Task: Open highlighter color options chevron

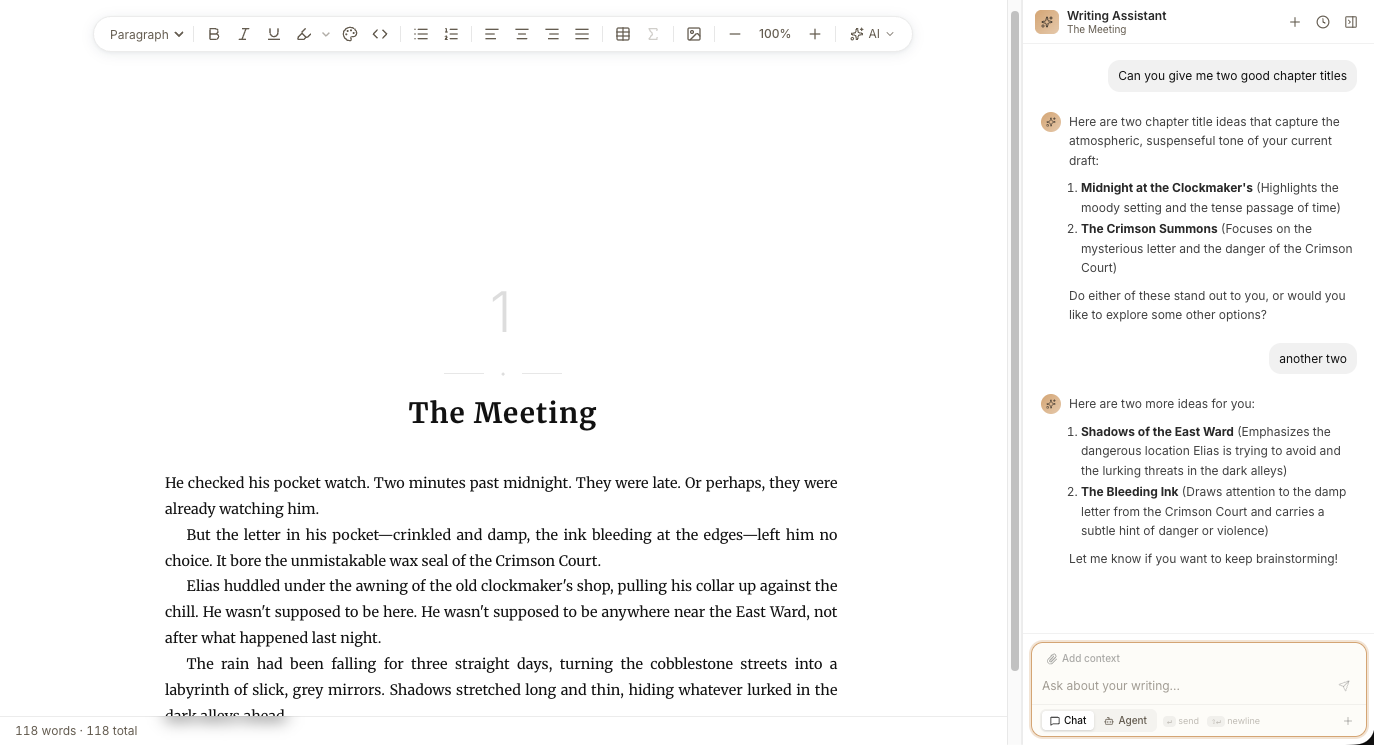Action: 326,34
